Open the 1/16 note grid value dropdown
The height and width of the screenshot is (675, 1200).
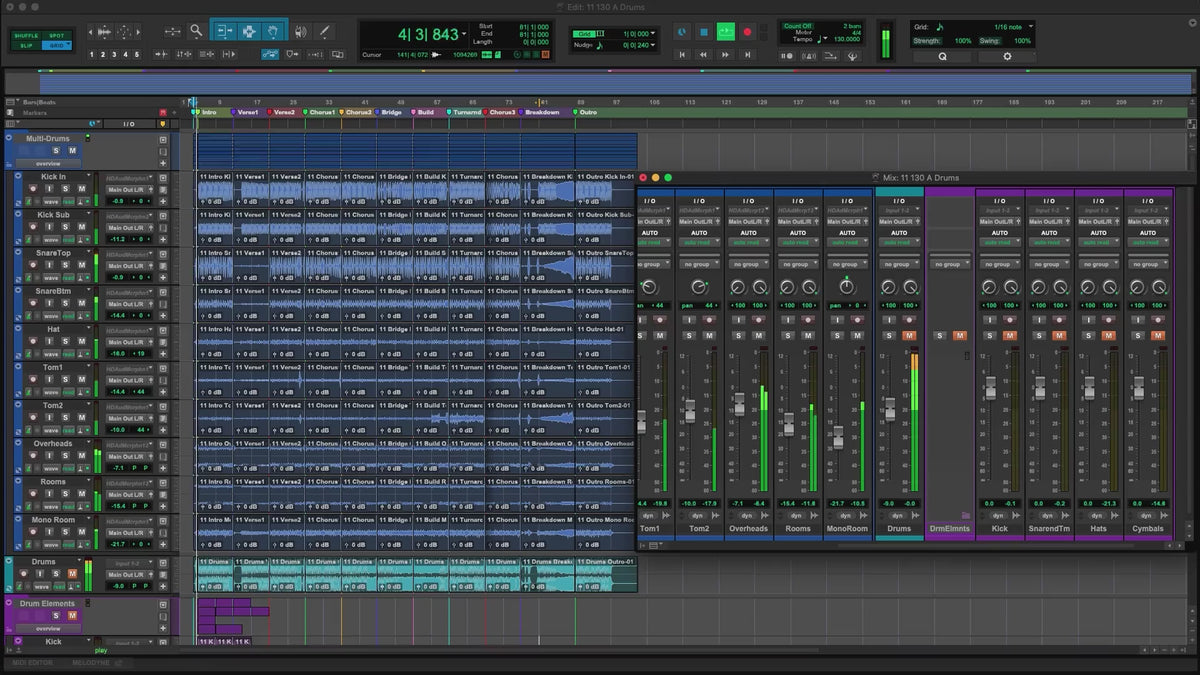click(1010, 26)
